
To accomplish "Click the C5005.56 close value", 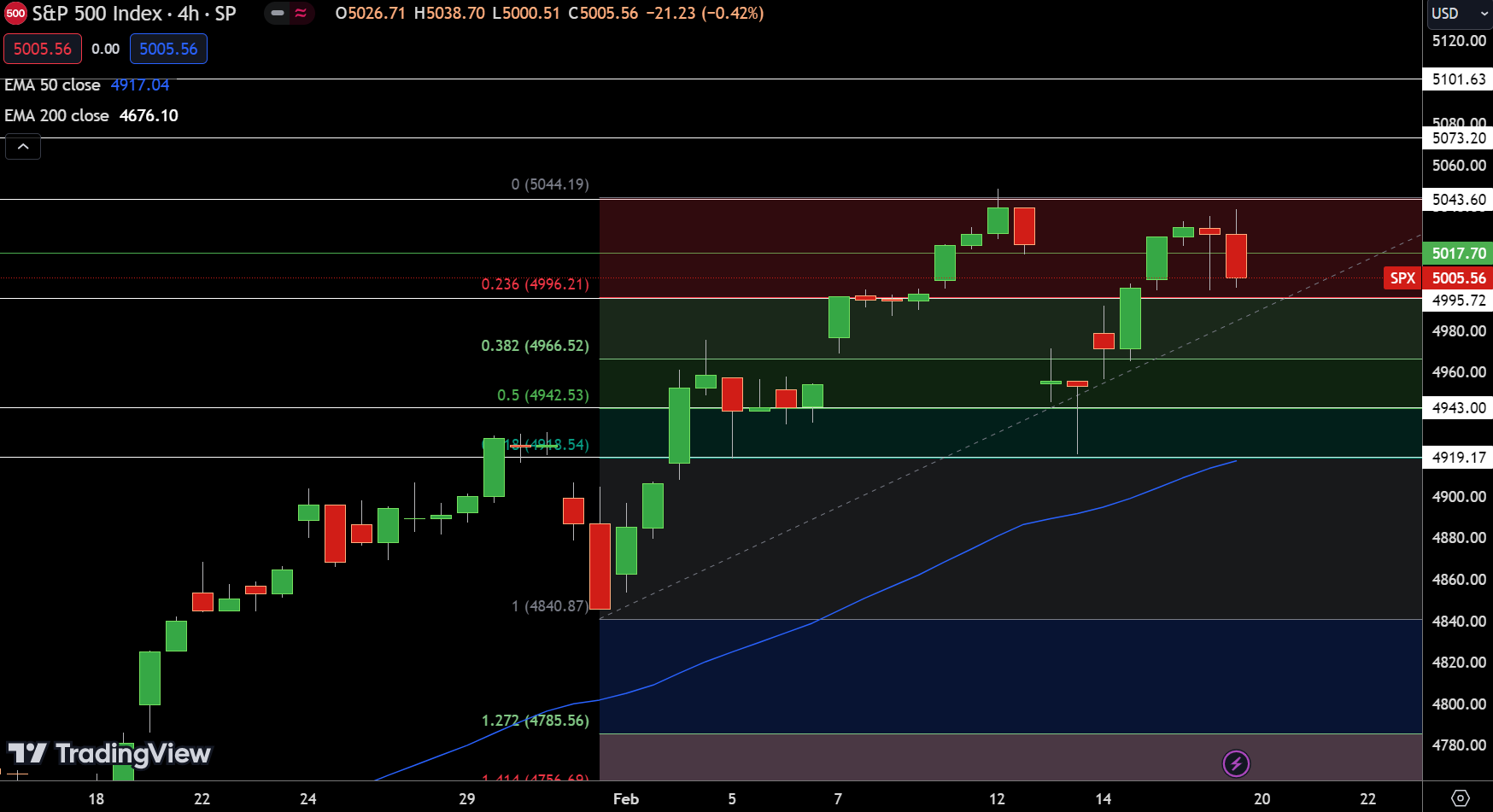I will (603, 14).
